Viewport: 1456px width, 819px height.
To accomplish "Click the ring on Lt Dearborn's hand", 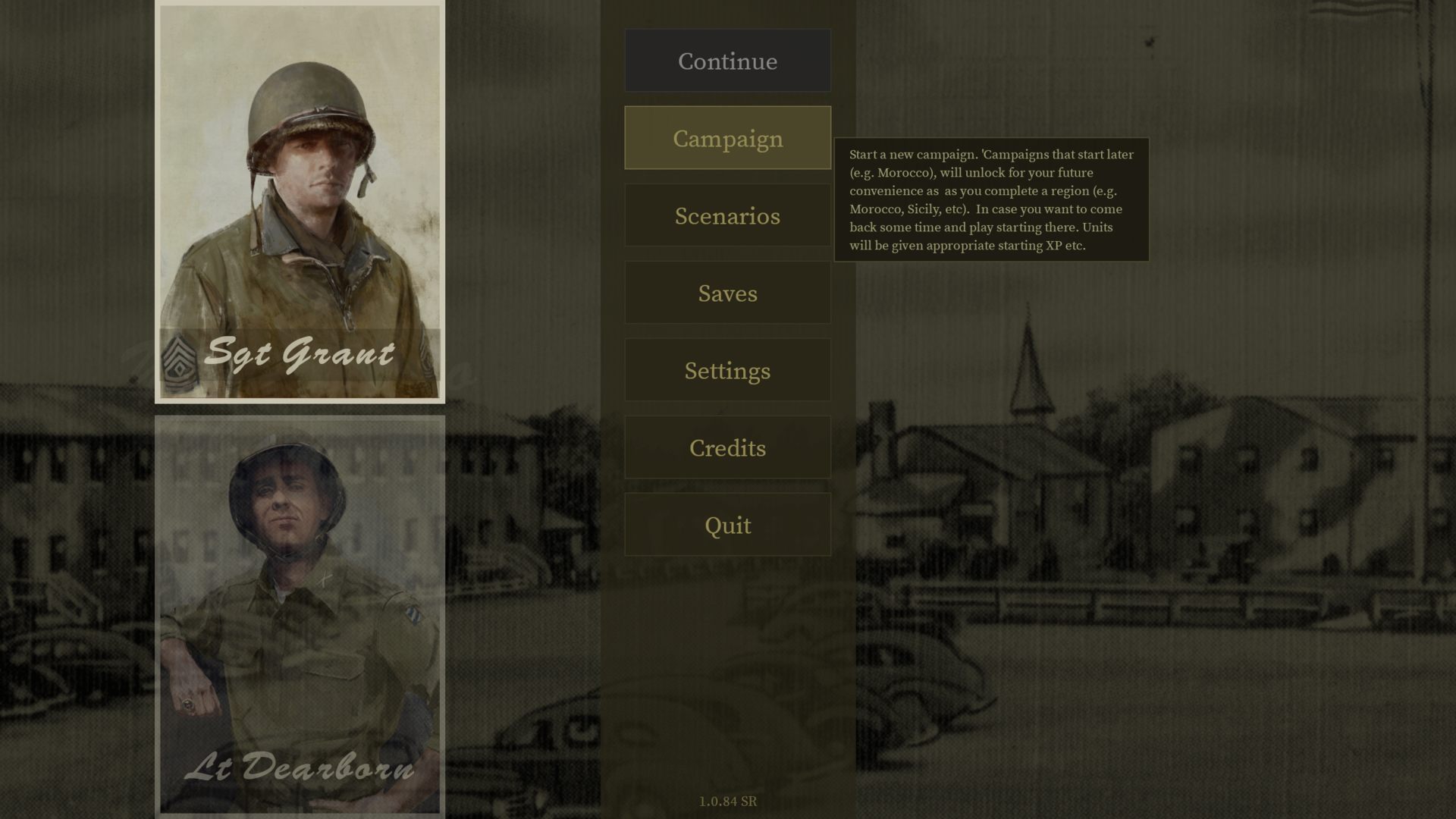I will 188,706.
